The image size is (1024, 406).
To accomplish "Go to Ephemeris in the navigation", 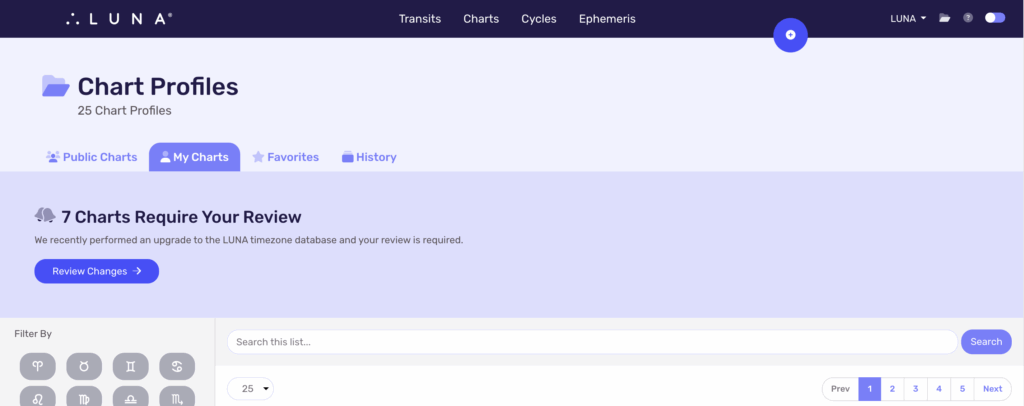I will [606, 19].
